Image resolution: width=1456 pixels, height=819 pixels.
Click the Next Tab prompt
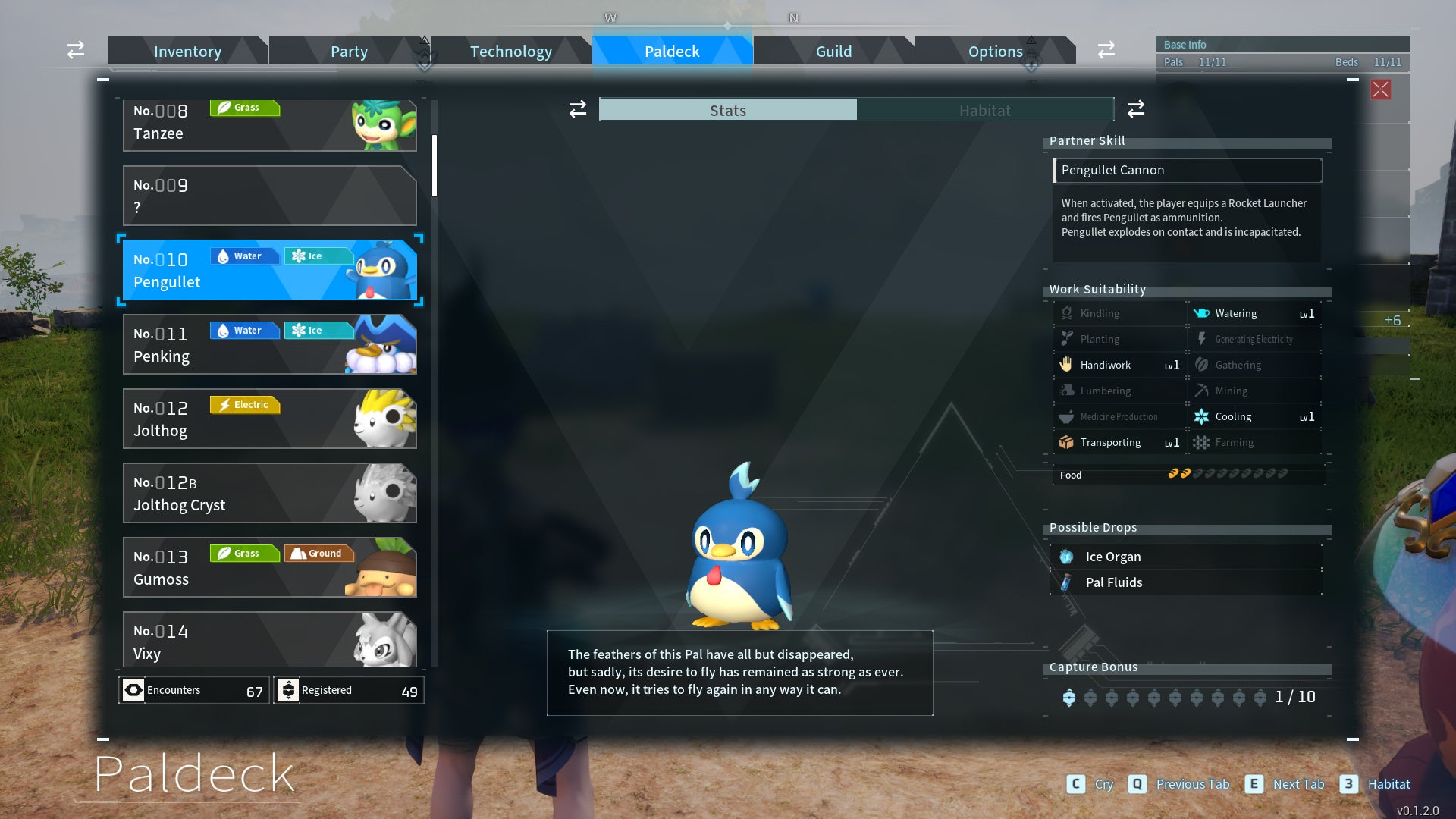tap(1298, 784)
